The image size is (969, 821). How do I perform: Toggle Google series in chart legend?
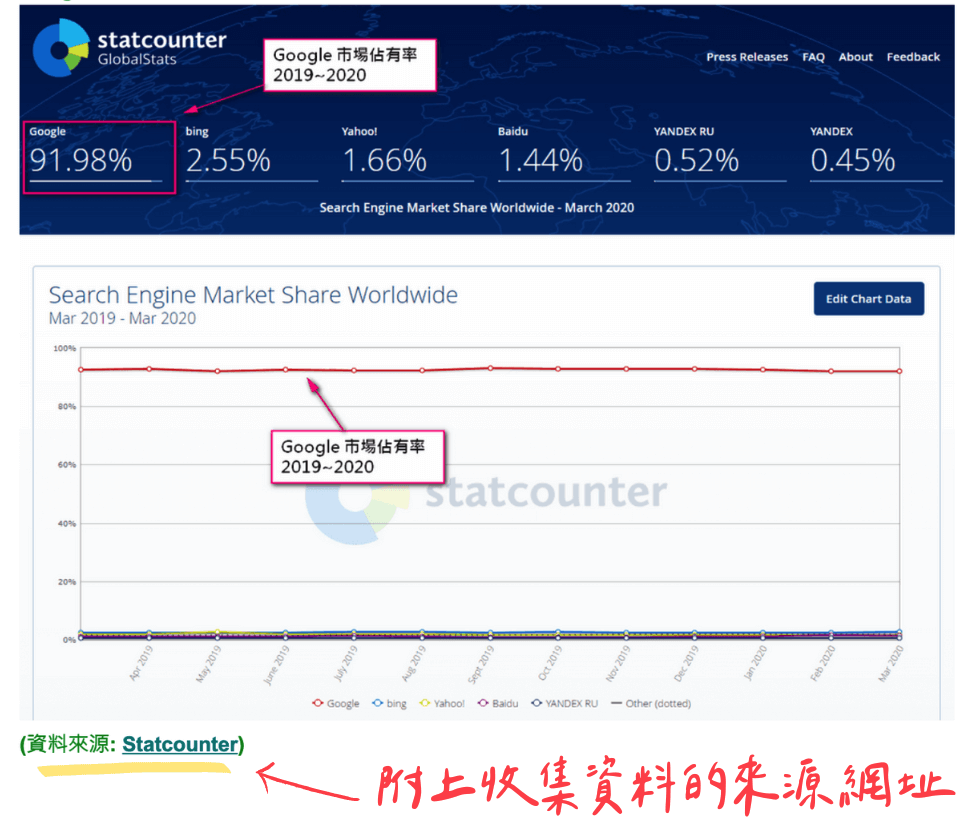tap(336, 703)
